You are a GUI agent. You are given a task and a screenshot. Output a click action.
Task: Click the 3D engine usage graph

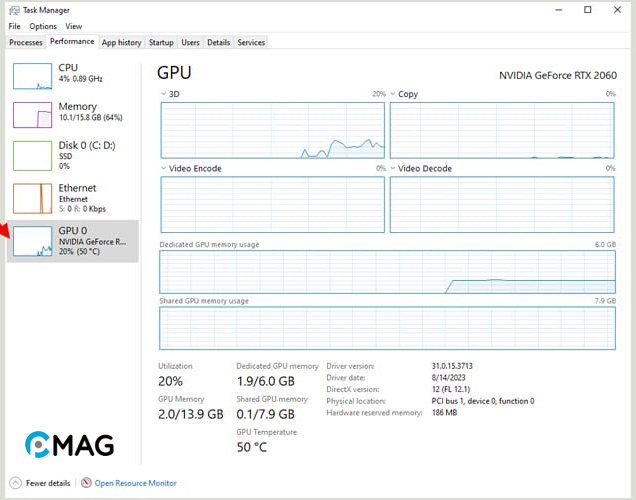pos(273,130)
